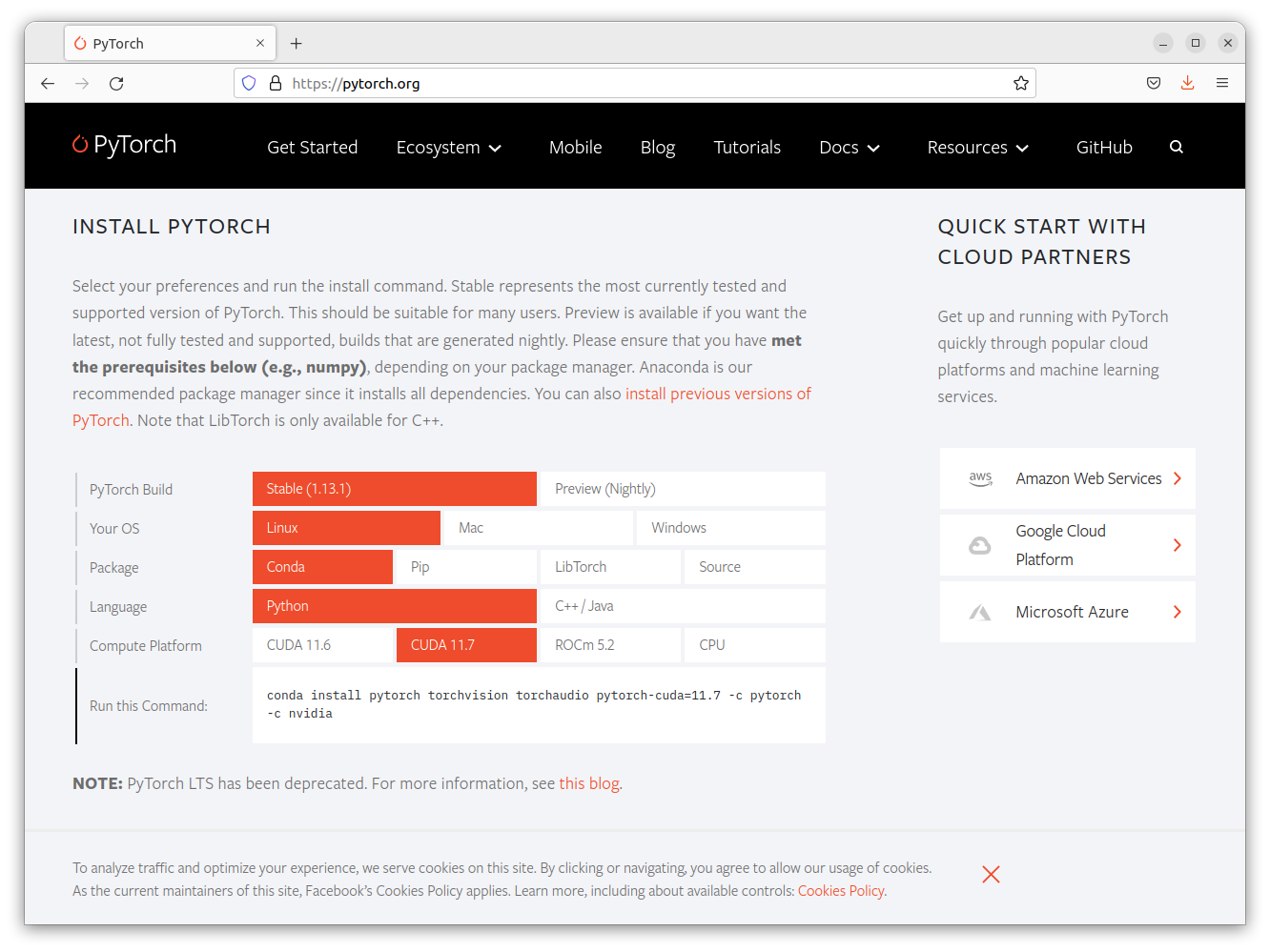Click the site padlock security icon
Viewport: 1270px width, 952px height.
[276, 83]
